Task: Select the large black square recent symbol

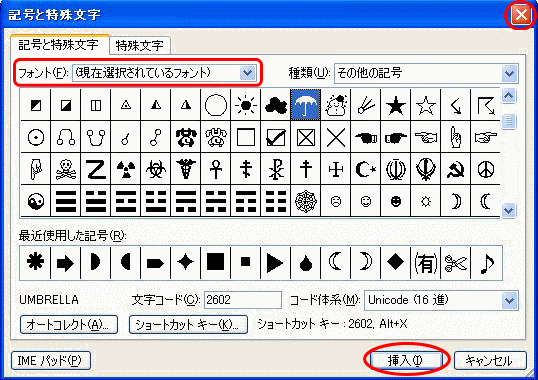Action: click(215, 263)
